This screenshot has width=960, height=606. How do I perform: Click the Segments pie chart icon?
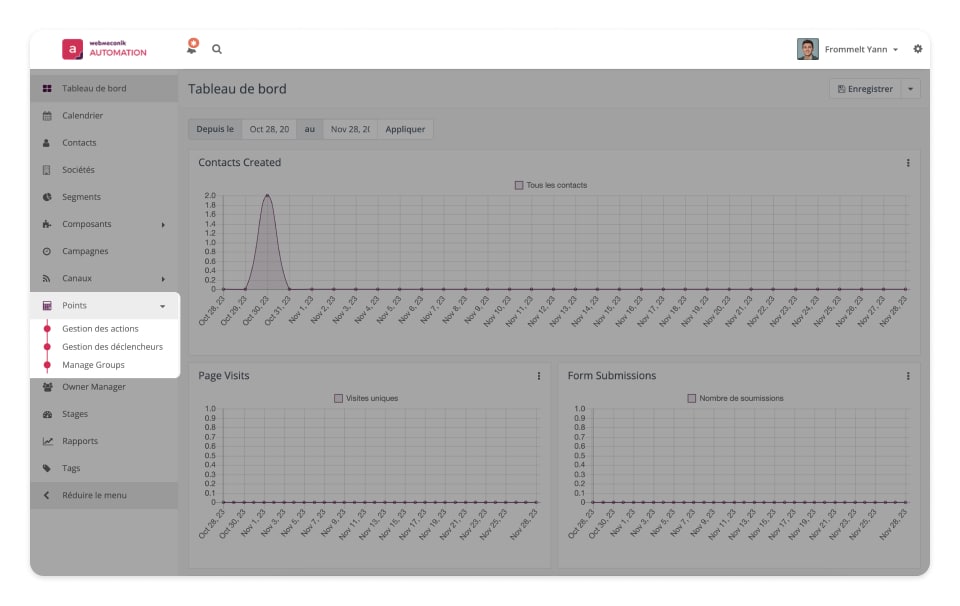click(47, 197)
